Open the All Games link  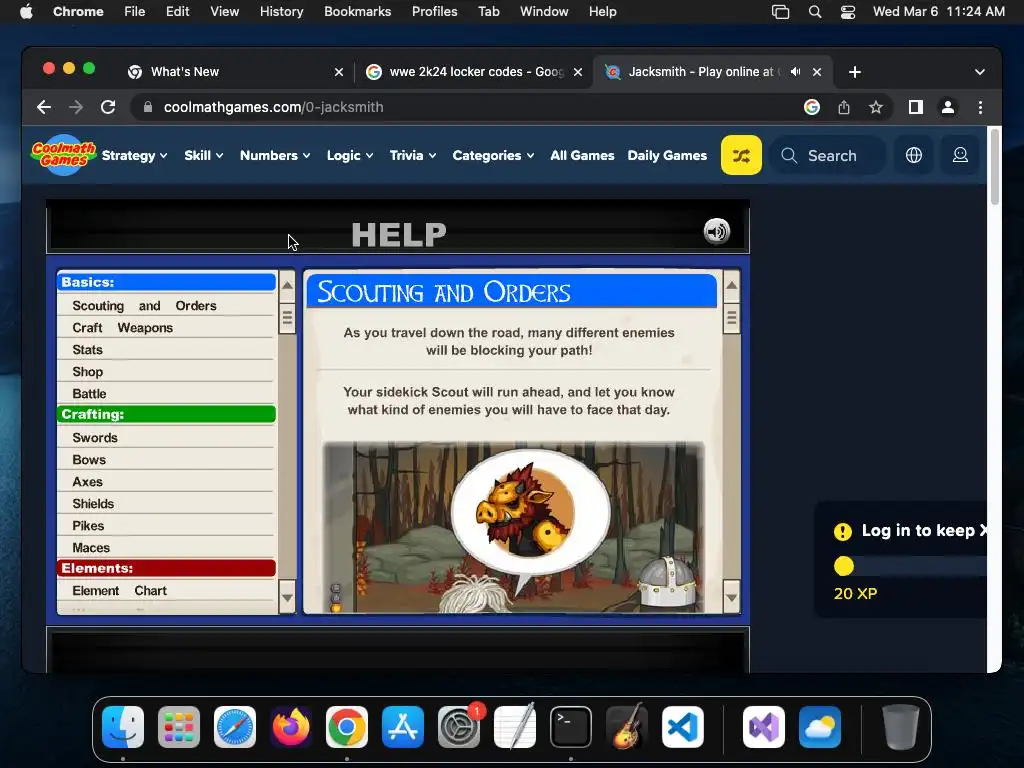click(x=582, y=155)
